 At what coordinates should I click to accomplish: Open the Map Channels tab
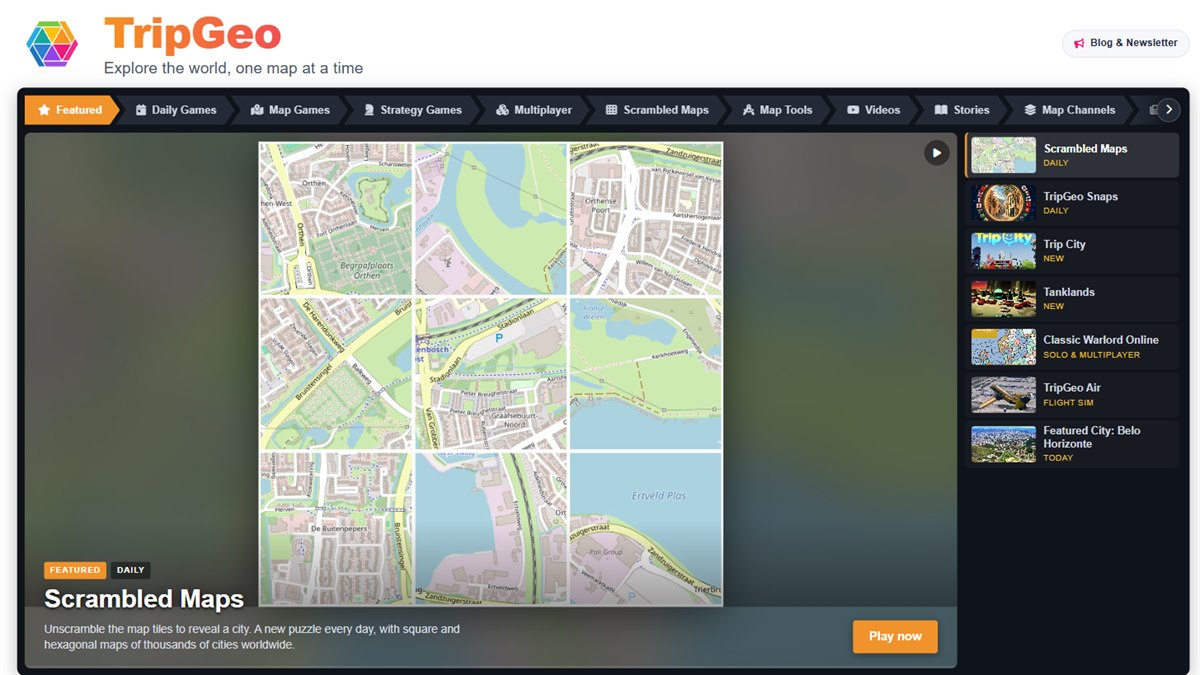point(1071,110)
